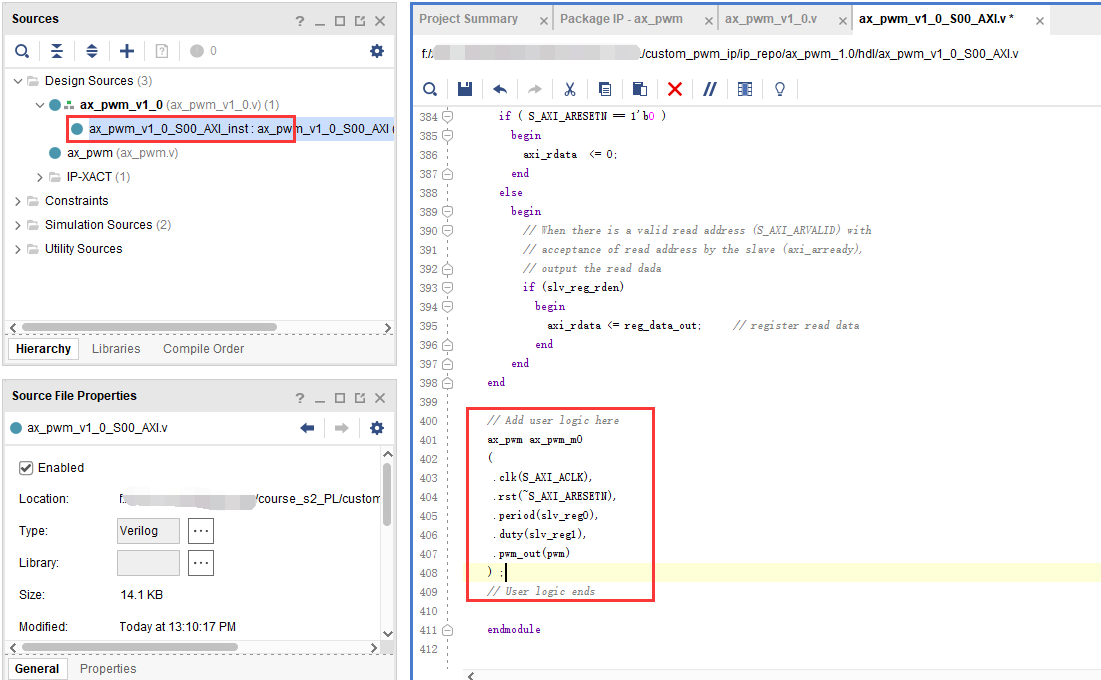Collapse all items in Sources panel

tap(57, 51)
